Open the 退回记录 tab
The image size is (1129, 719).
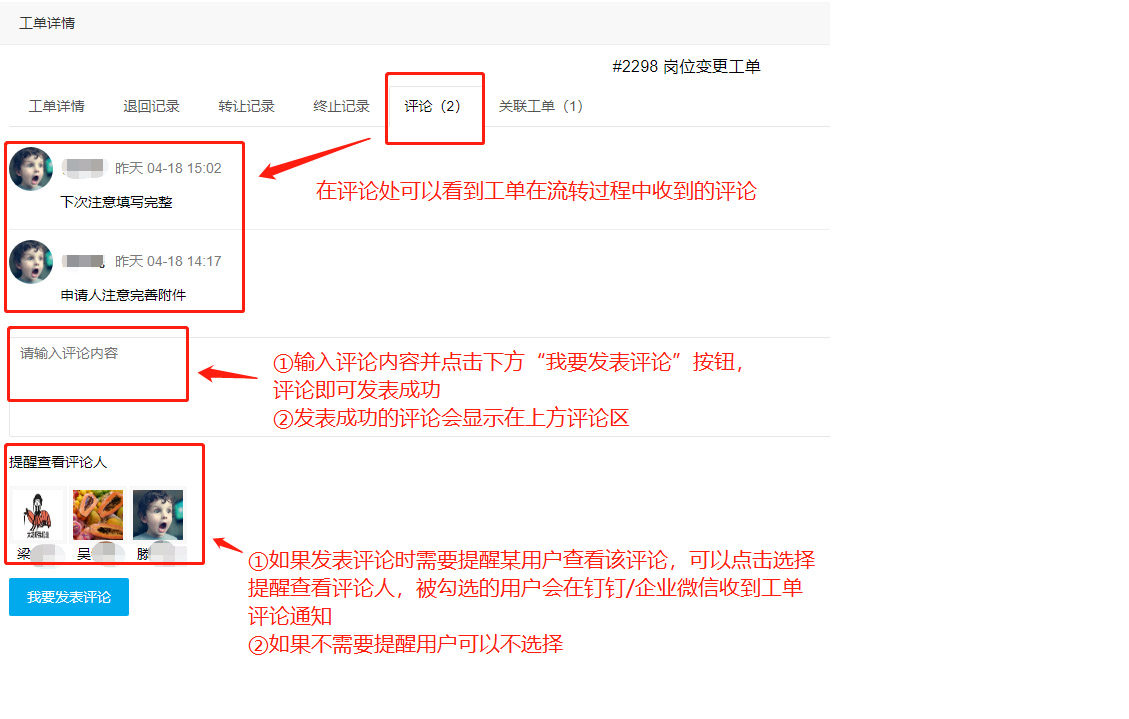pyautogui.click(x=151, y=107)
